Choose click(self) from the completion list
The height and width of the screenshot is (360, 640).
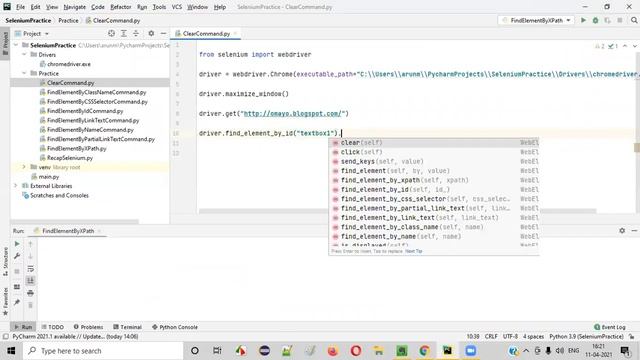point(434,152)
